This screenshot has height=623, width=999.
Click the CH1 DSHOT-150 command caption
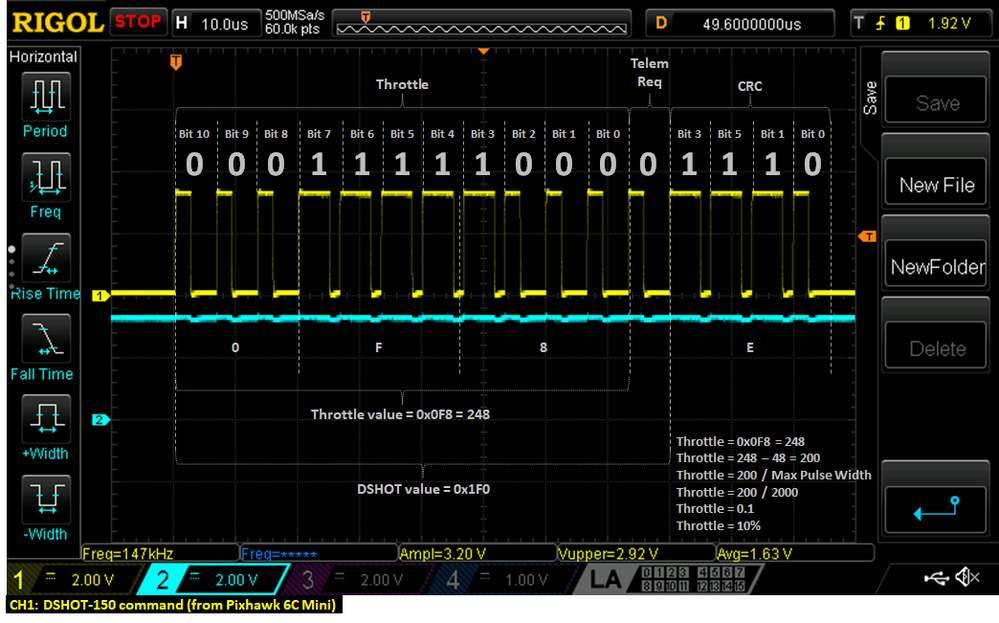[173, 605]
